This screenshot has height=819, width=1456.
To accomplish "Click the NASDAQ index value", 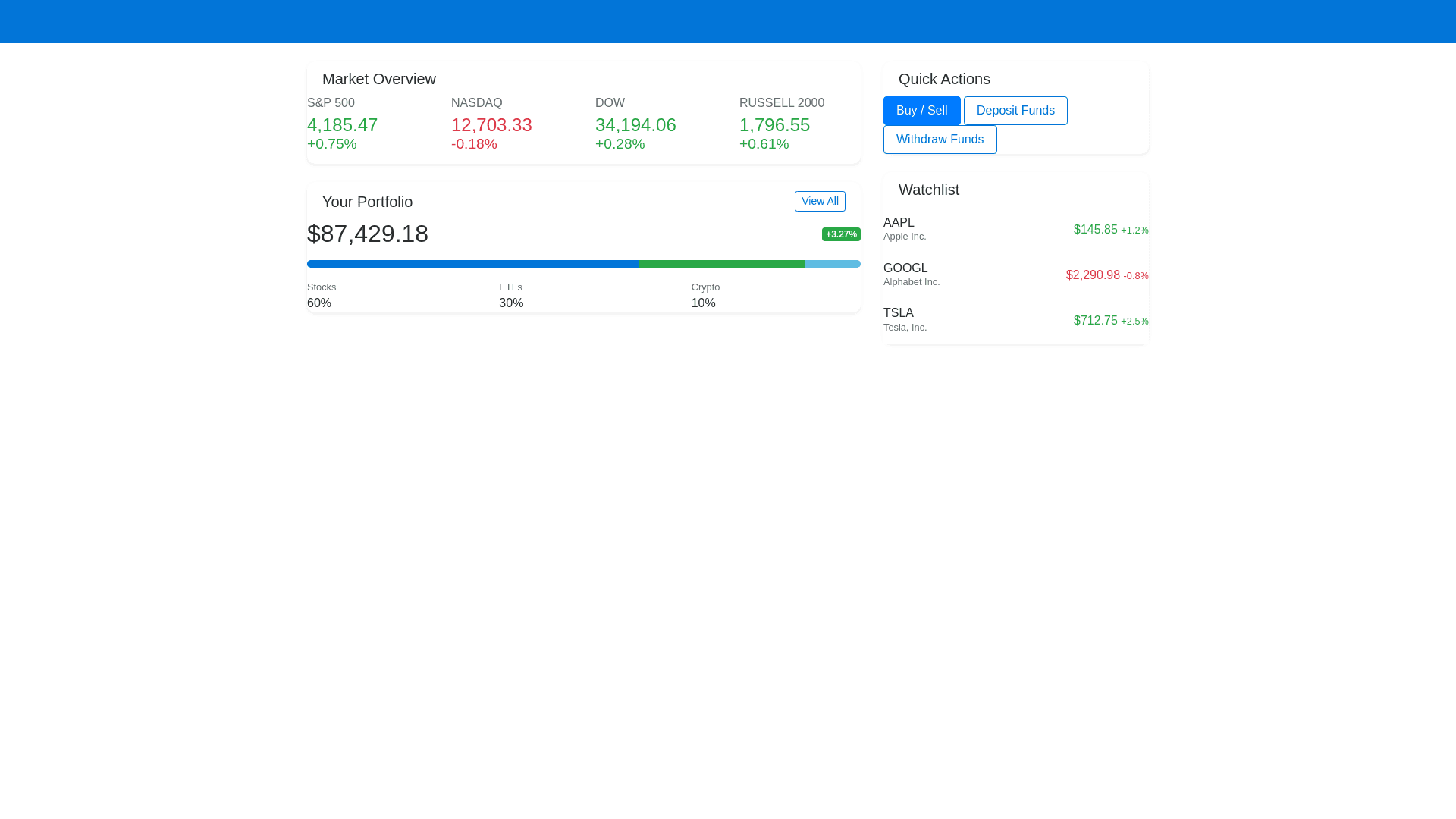I will tap(491, 125).
